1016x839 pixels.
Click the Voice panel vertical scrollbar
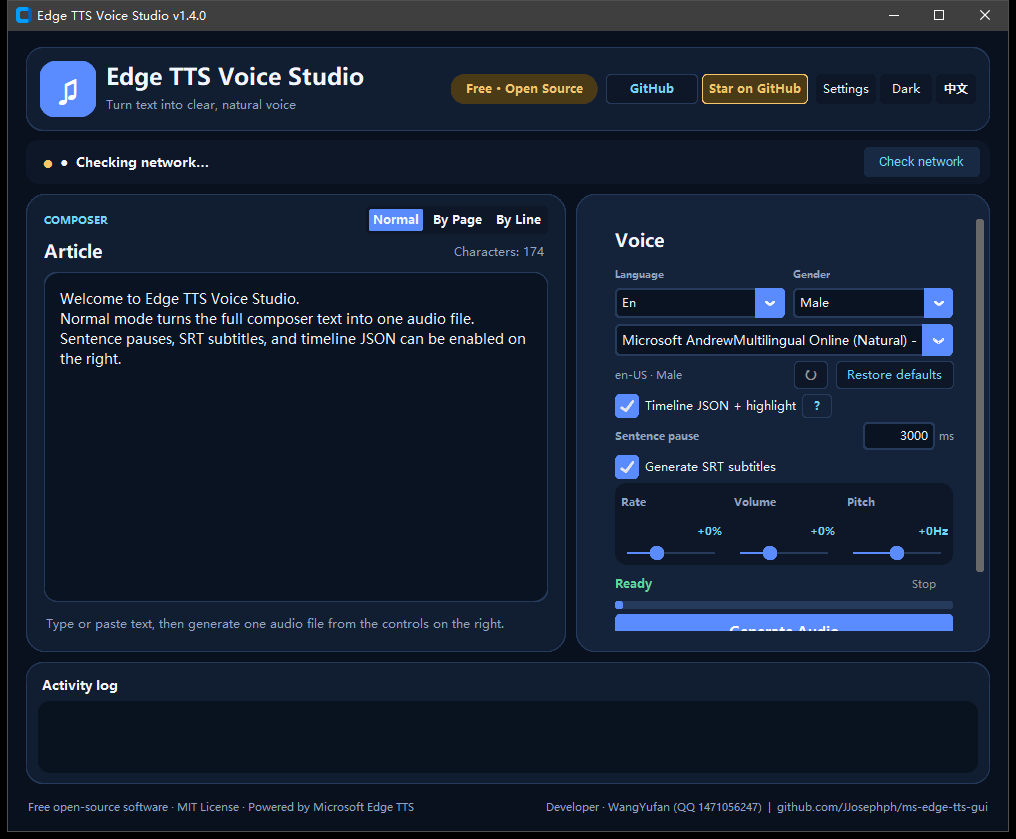[x=980, y=396]
